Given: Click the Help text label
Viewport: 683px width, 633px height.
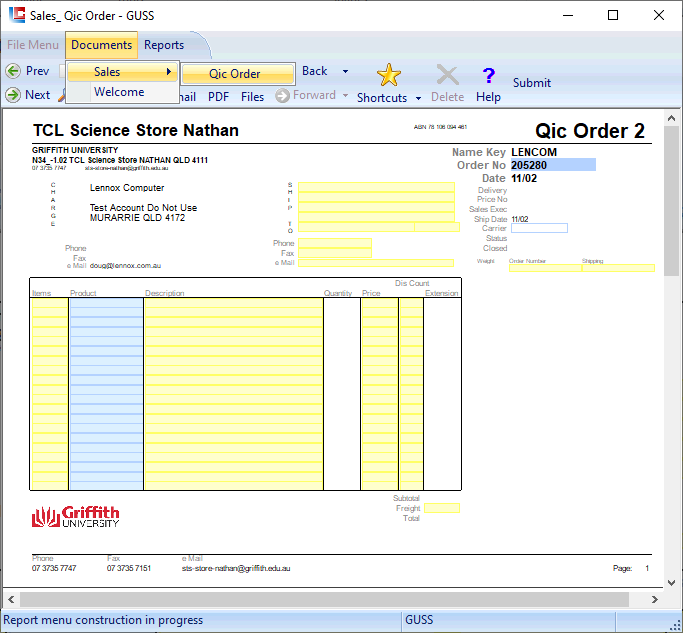Looking at the screenshot, I should click(x=488, y=97).
